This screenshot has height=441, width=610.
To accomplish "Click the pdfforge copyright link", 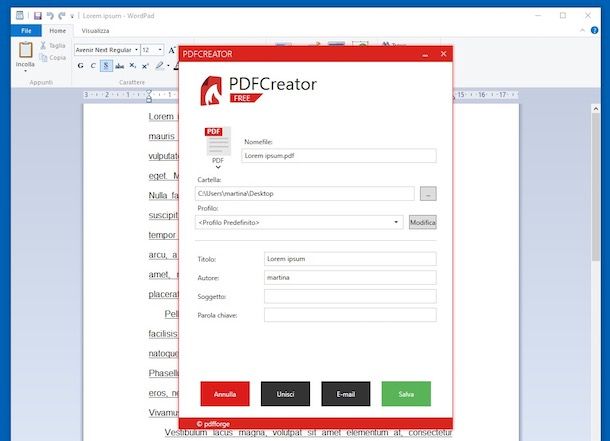I will [x=213, y=424].
